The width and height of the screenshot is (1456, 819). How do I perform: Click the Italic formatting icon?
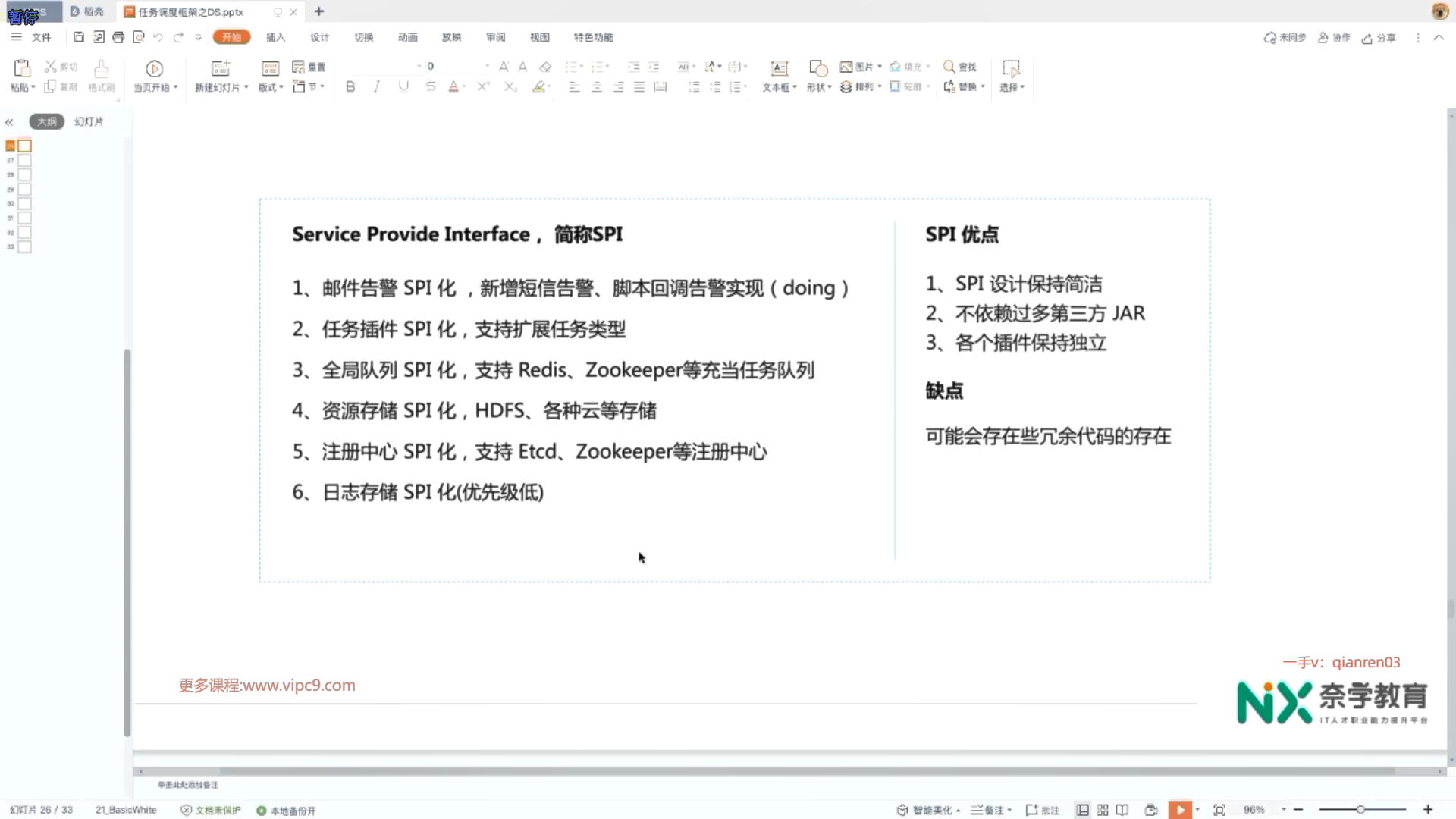click(376, 86)
